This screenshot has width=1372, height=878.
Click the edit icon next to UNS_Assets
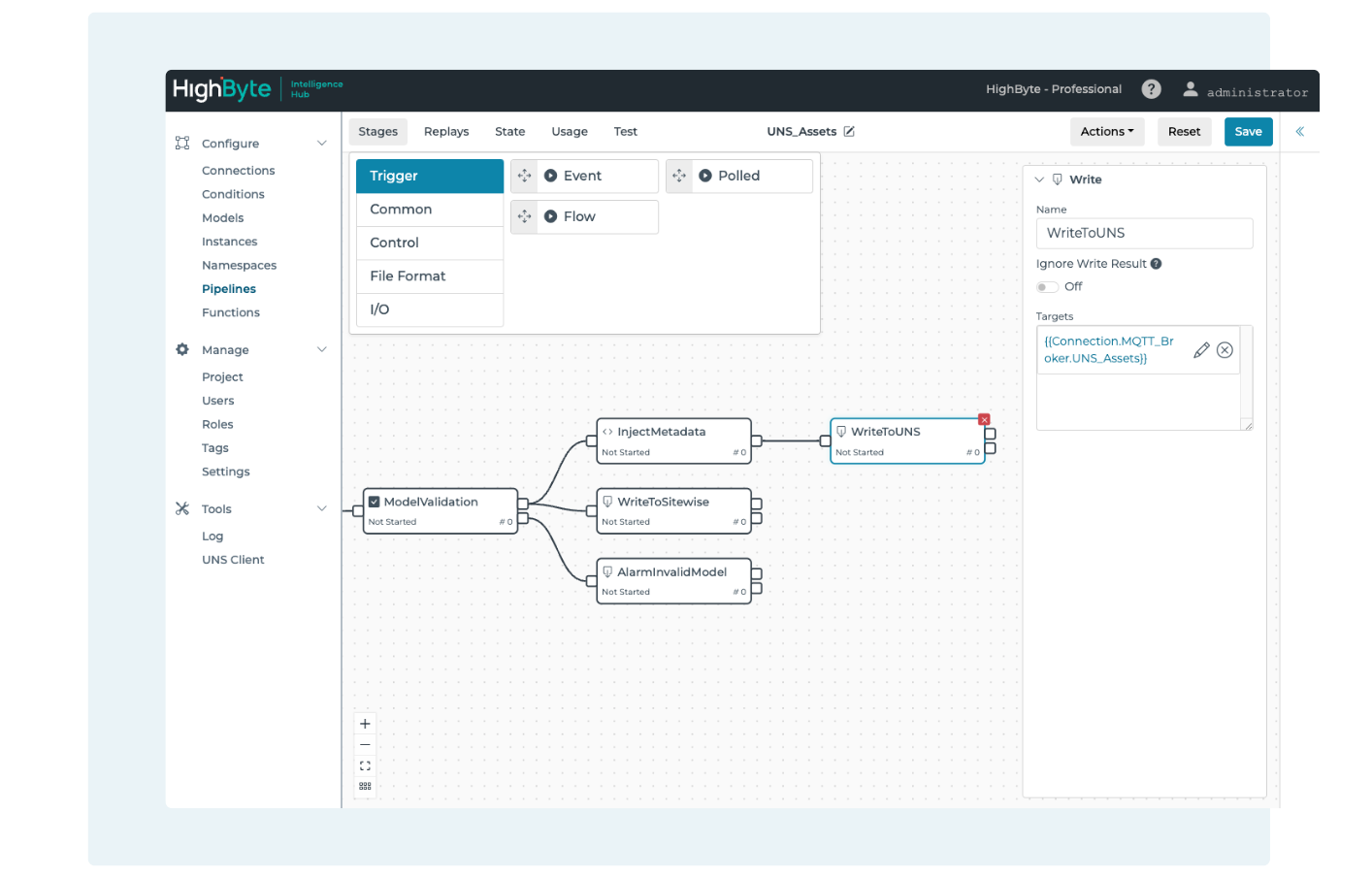pos(849,132)
